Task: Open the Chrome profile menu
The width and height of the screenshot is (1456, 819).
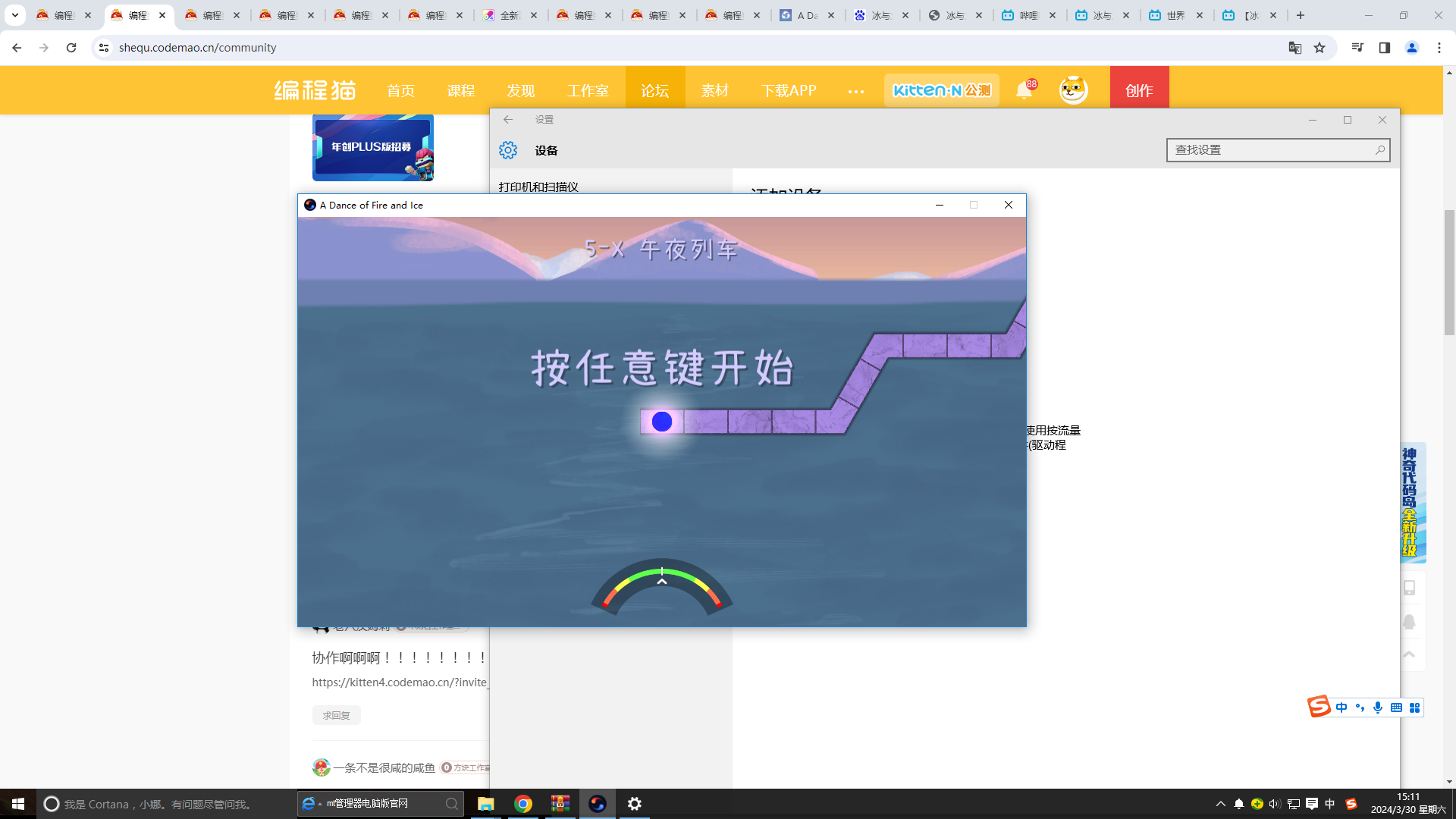Action: [1412, 48]
